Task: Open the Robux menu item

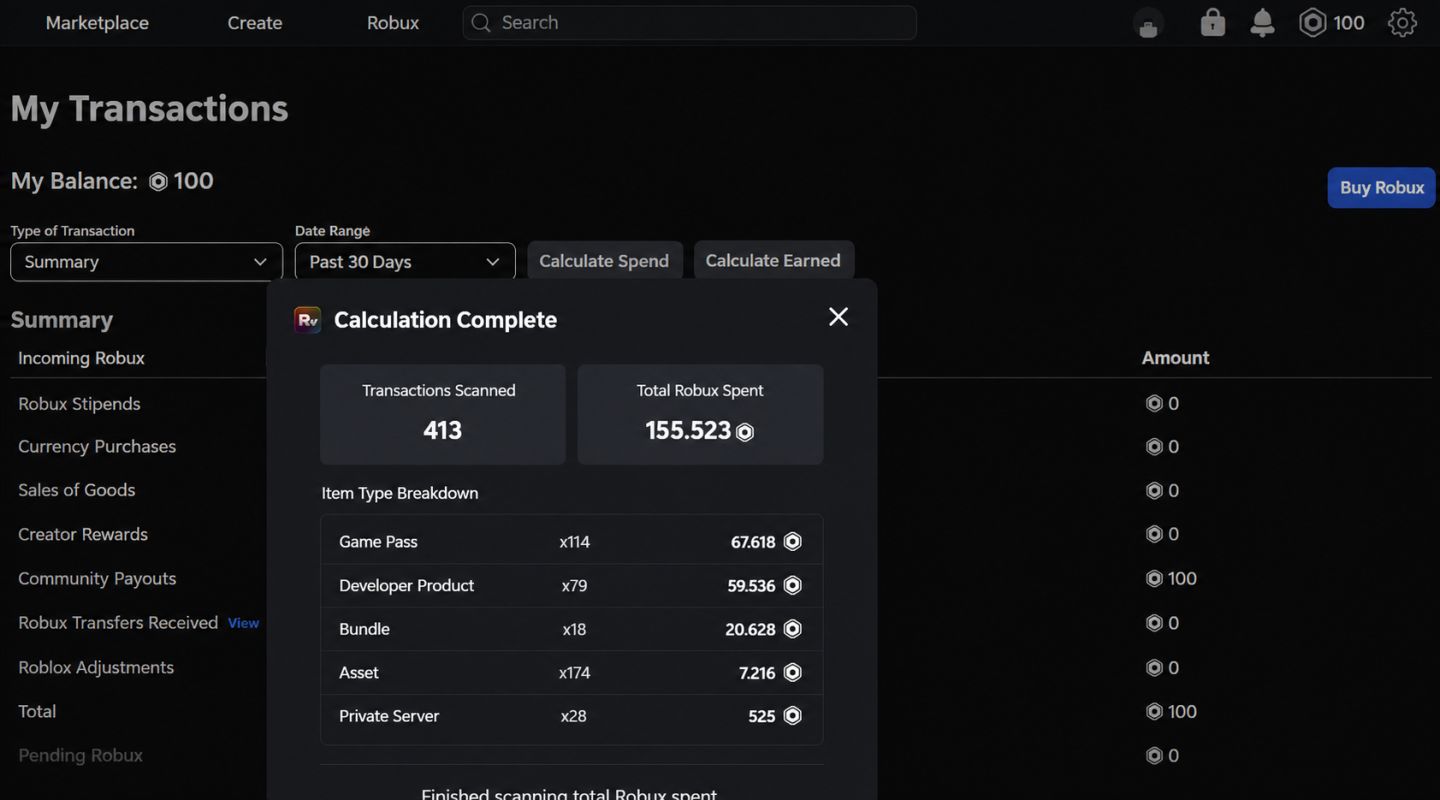Action: pos(393,22)
